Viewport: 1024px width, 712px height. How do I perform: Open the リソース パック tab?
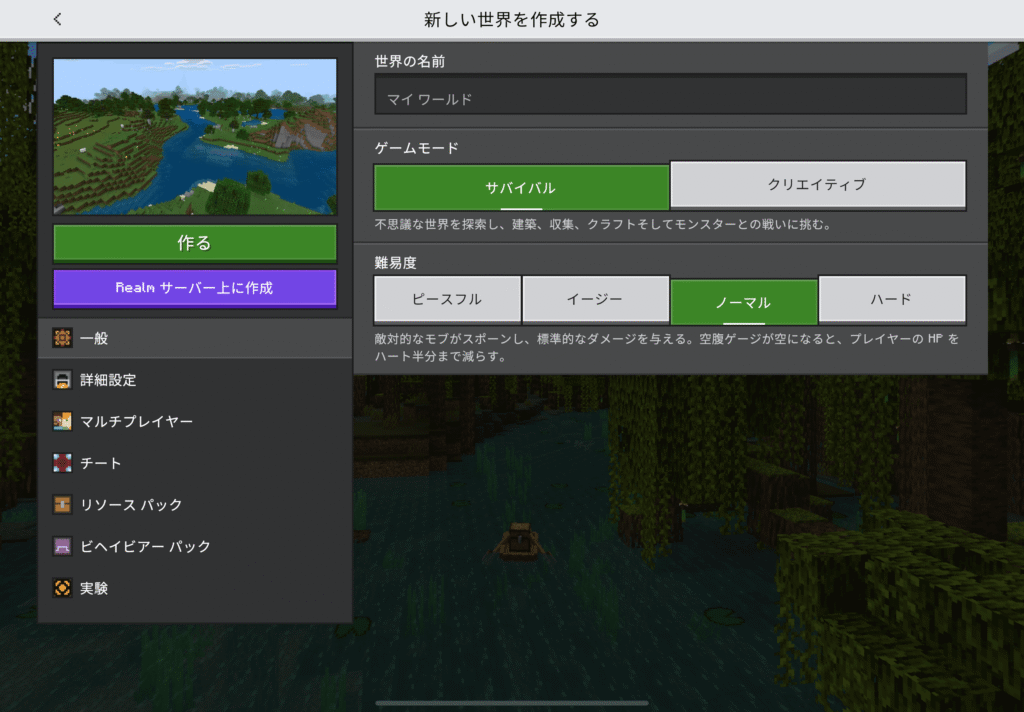point(195,504)
